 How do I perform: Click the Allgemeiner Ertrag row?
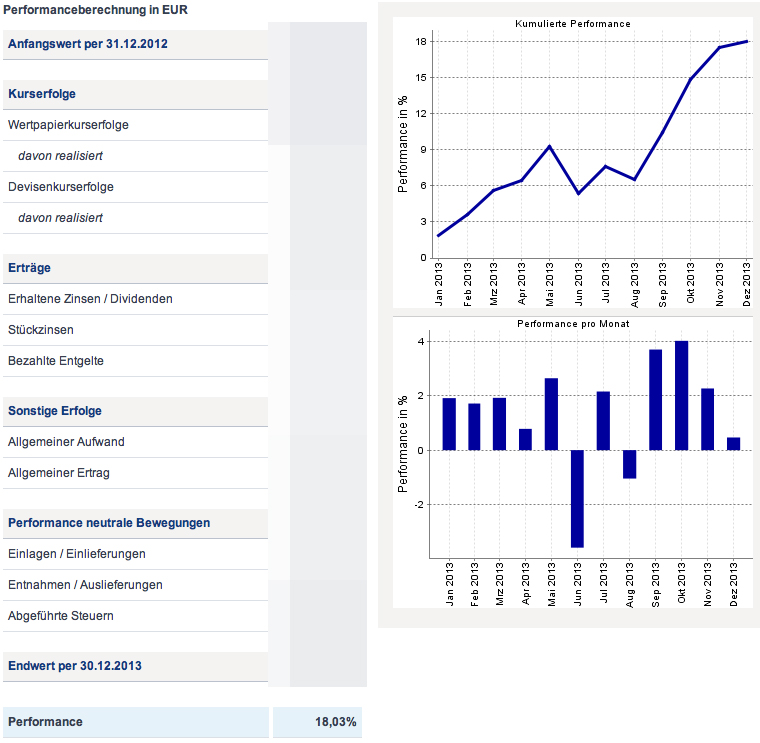point(58,473)
